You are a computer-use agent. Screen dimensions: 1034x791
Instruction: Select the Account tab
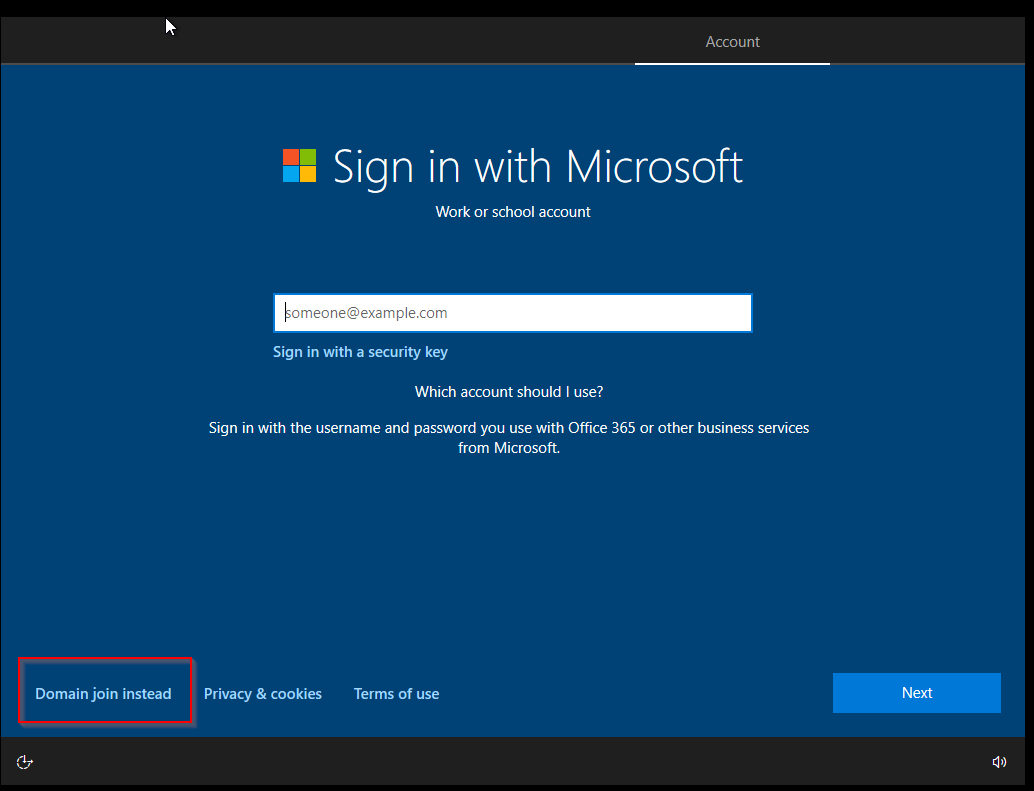tap(732, 42)
